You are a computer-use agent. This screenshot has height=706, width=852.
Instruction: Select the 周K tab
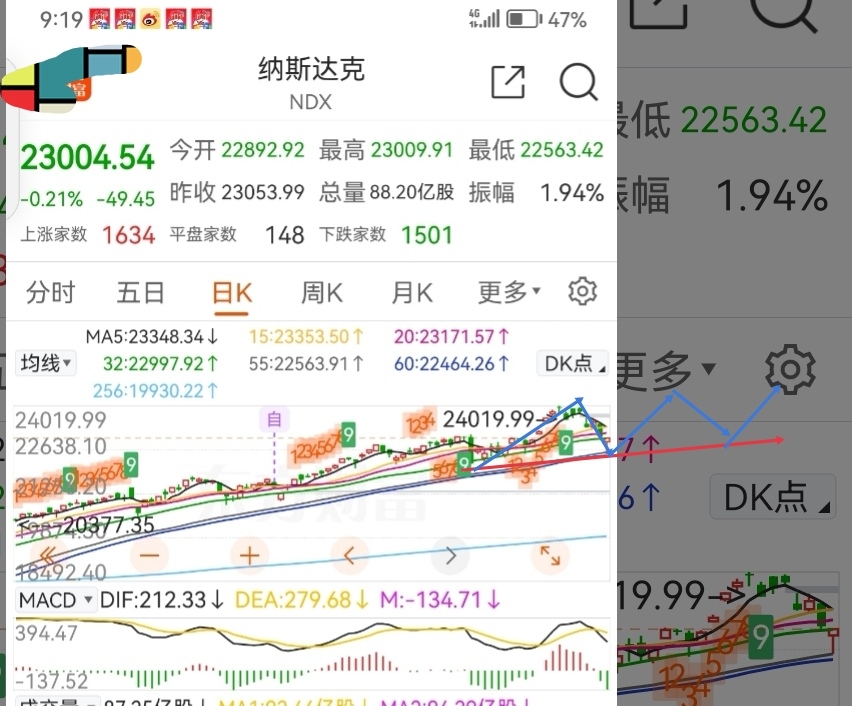pos(322,292)
